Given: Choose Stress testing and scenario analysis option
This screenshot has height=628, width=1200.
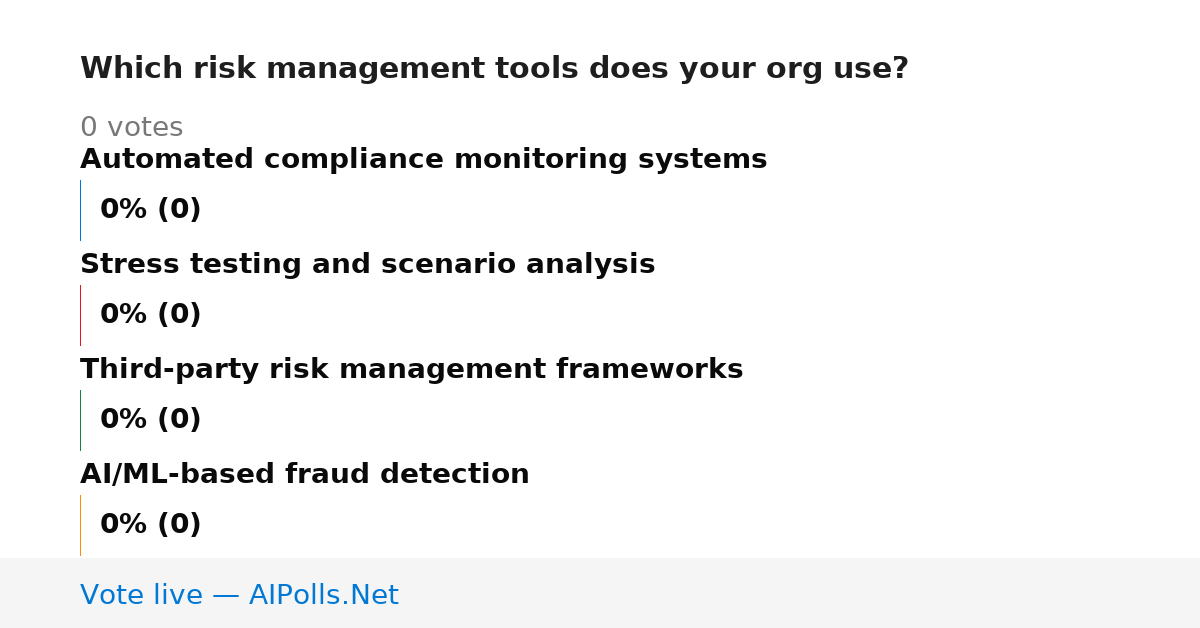Looking at the screenshot, I should (367, 265).
